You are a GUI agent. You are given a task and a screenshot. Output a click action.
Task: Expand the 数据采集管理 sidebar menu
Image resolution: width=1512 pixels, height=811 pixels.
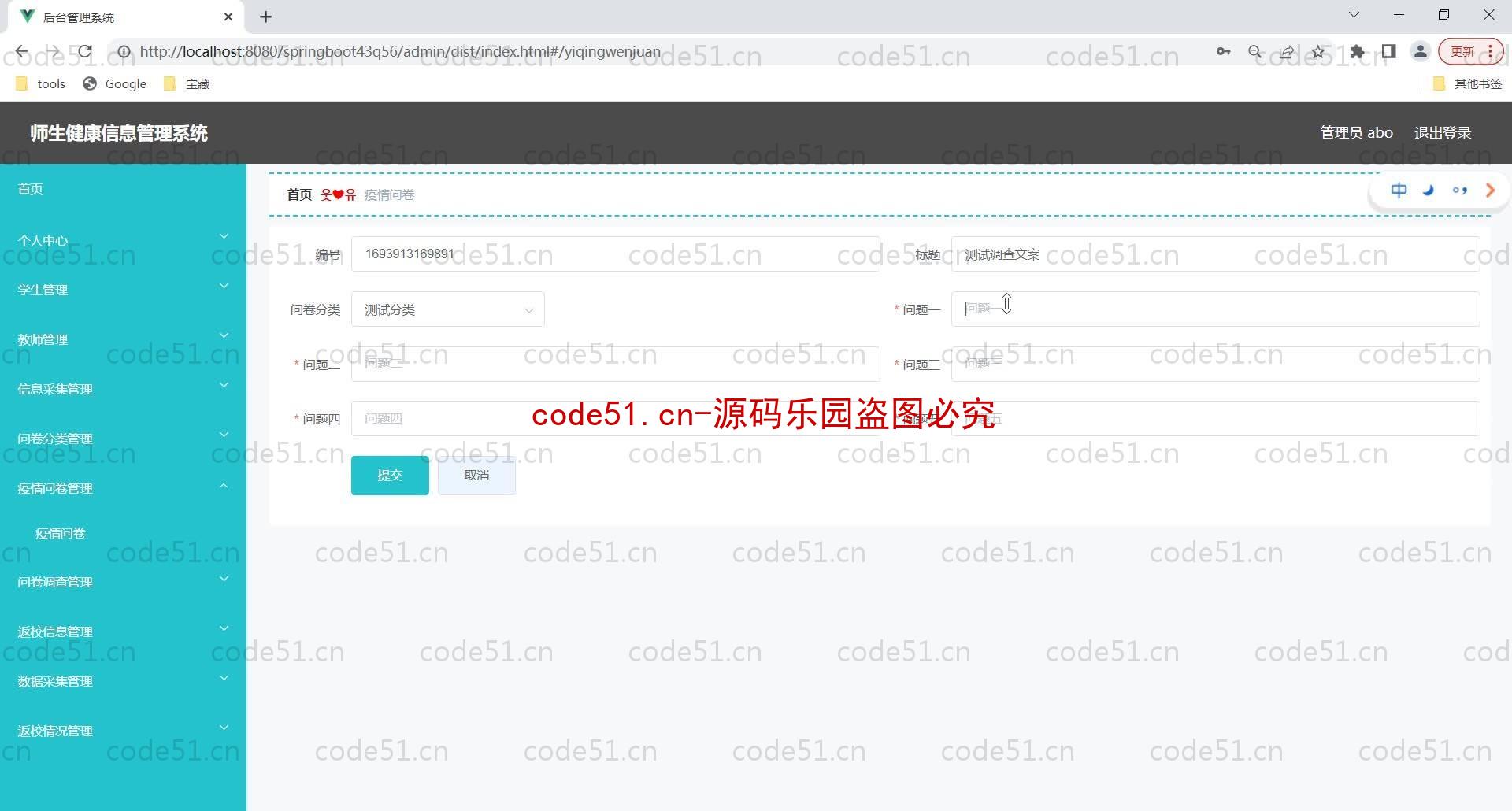click(123, 680)
